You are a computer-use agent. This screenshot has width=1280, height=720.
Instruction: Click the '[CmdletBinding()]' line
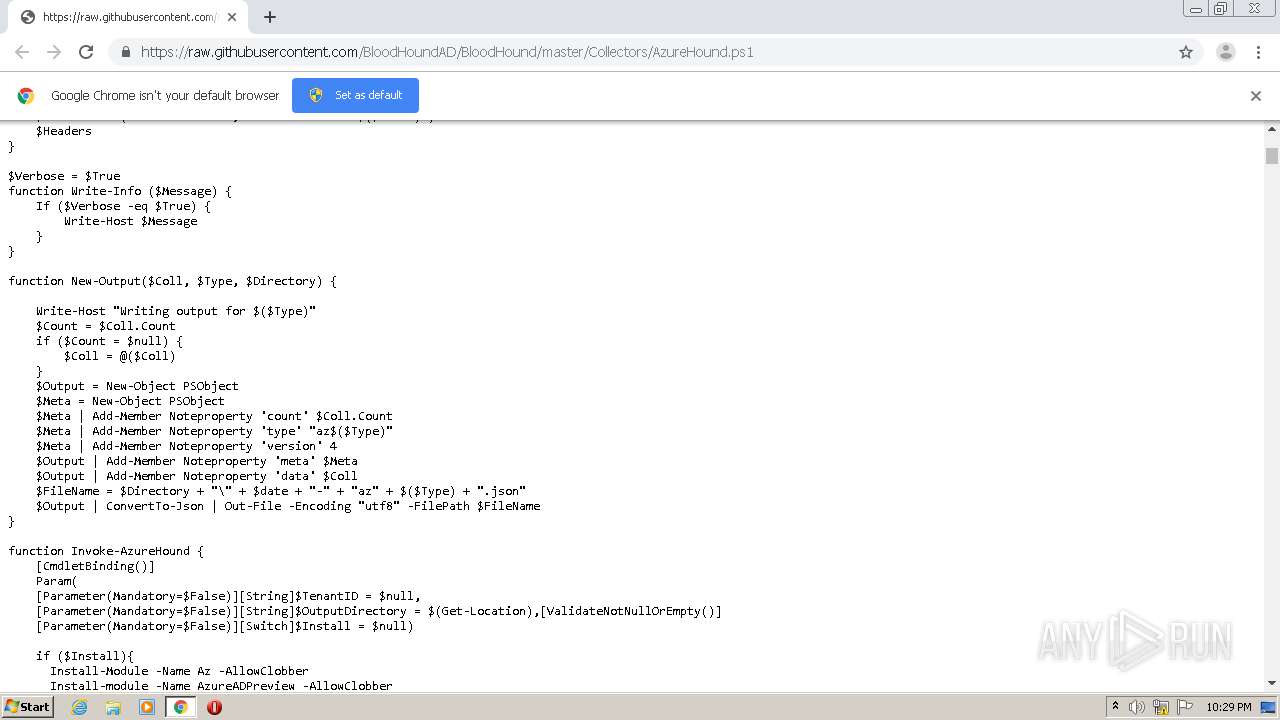click(x=95, y=566)
